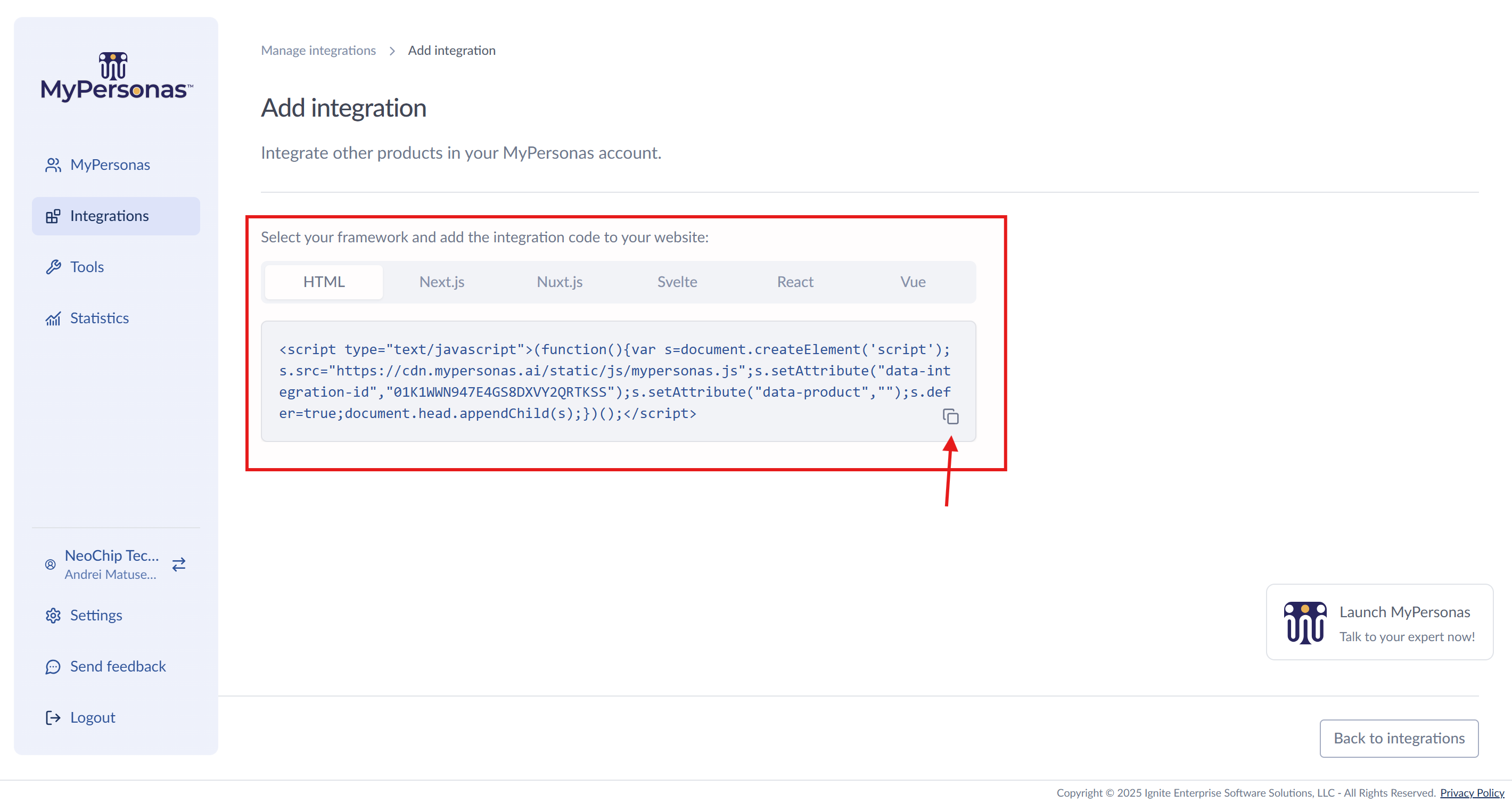Click the Launch MyPersonas widget logo

click(1304, 623)
